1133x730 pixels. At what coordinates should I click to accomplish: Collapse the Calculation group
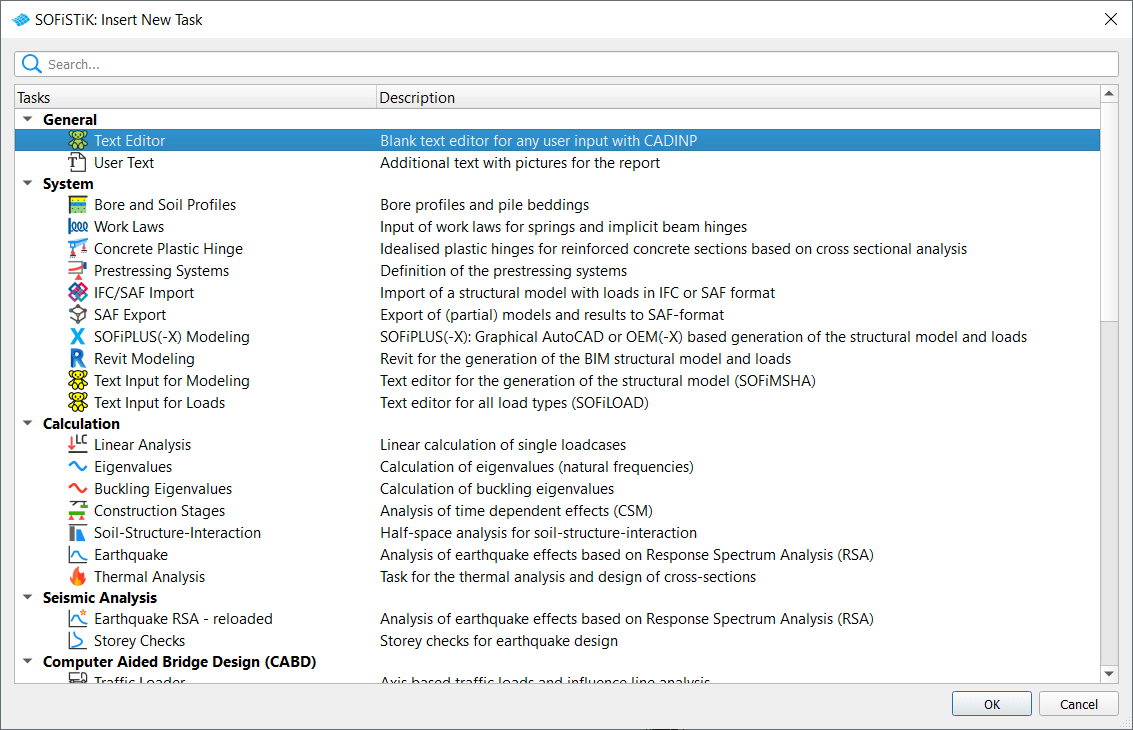[26, 423]
